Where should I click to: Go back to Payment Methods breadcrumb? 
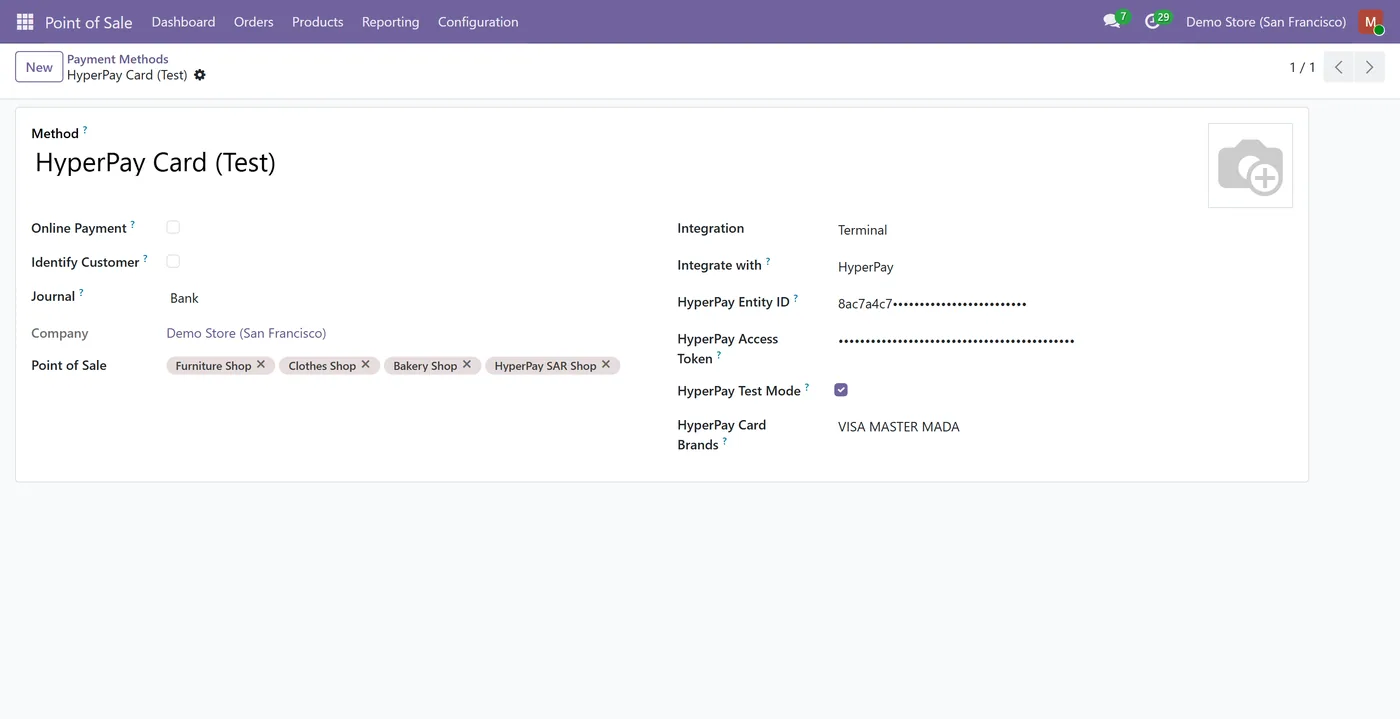(118, 59)
